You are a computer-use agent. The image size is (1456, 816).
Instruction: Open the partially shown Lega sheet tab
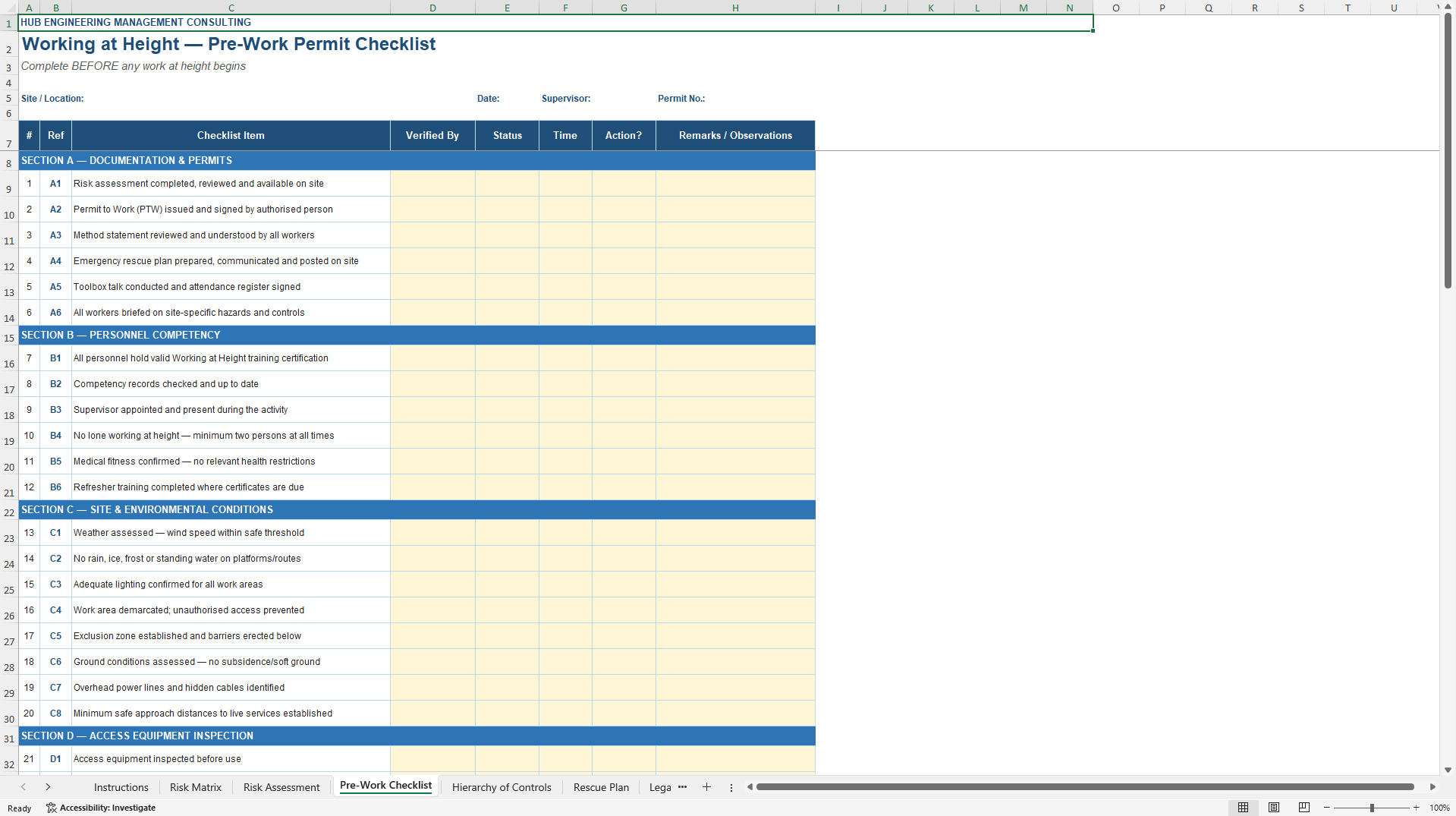point(659,787)
